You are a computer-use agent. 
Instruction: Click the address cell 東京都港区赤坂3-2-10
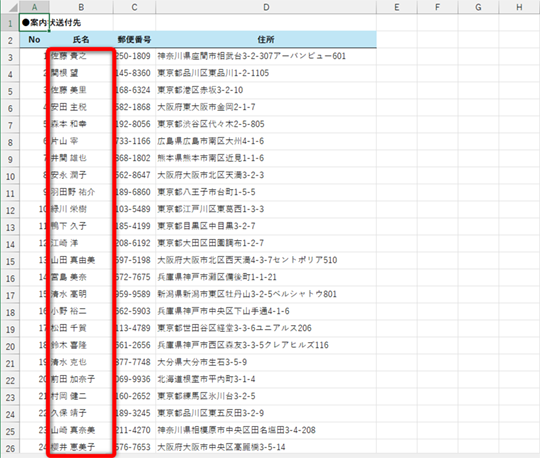tap(266, 91)
